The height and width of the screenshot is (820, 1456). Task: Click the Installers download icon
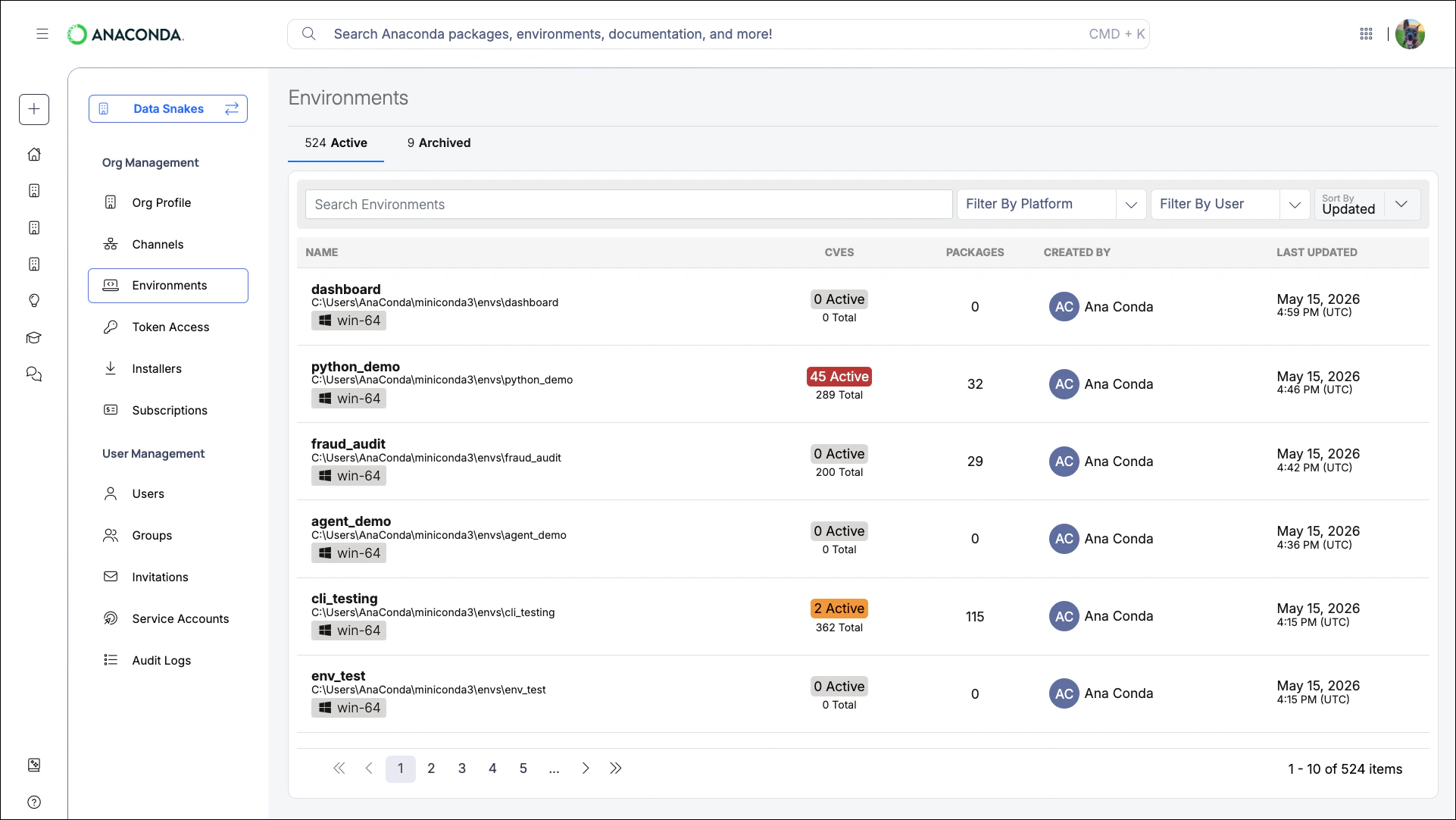[111, 368]
